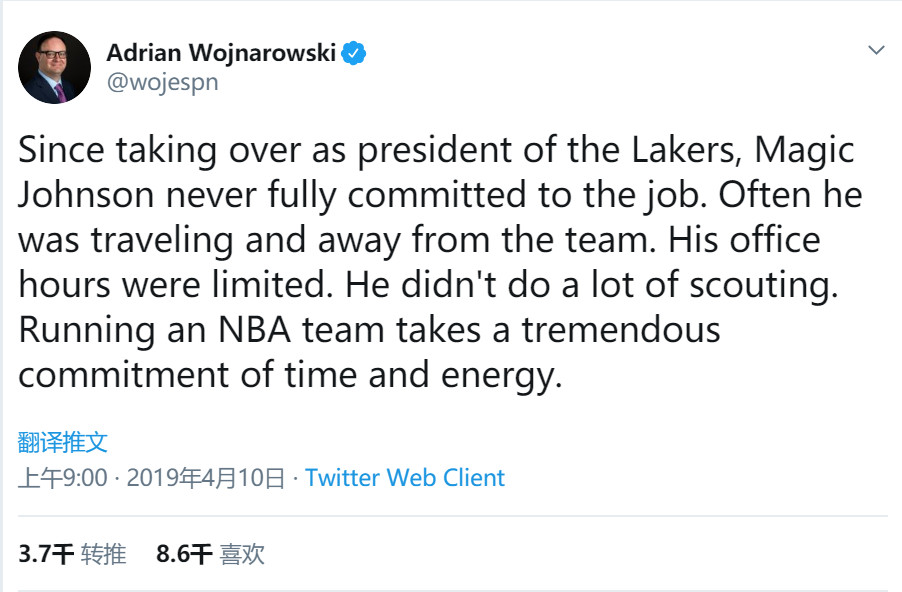Open the Twitter Web Client source link

[405, 477]
